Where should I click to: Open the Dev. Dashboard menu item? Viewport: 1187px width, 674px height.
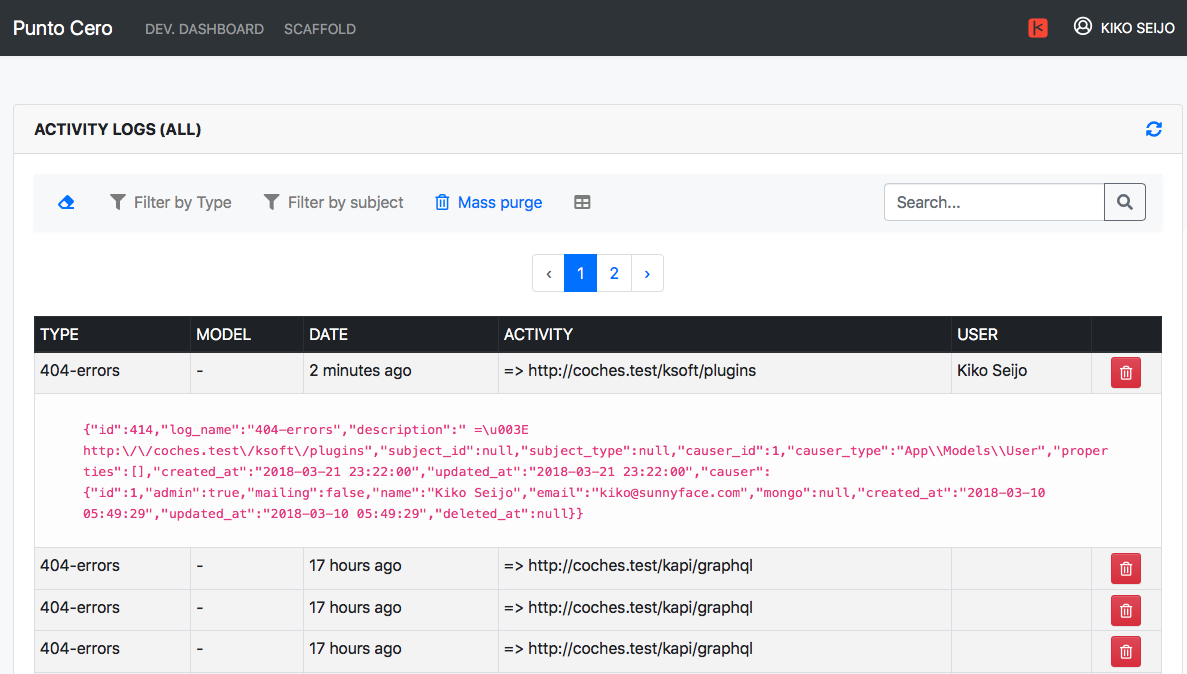pos(204,29)
